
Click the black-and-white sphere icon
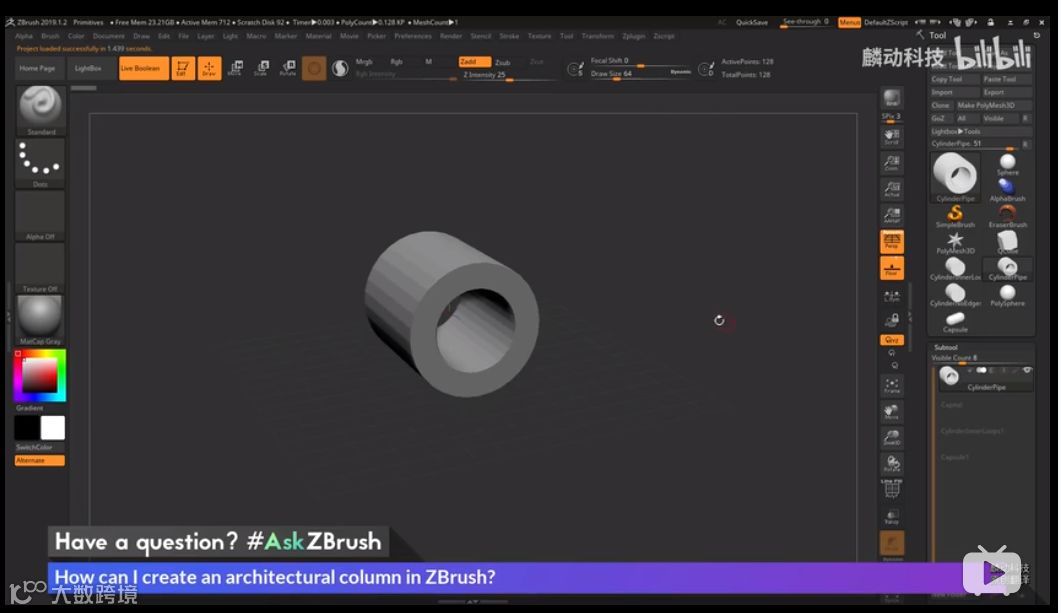[x=340, y=68]
